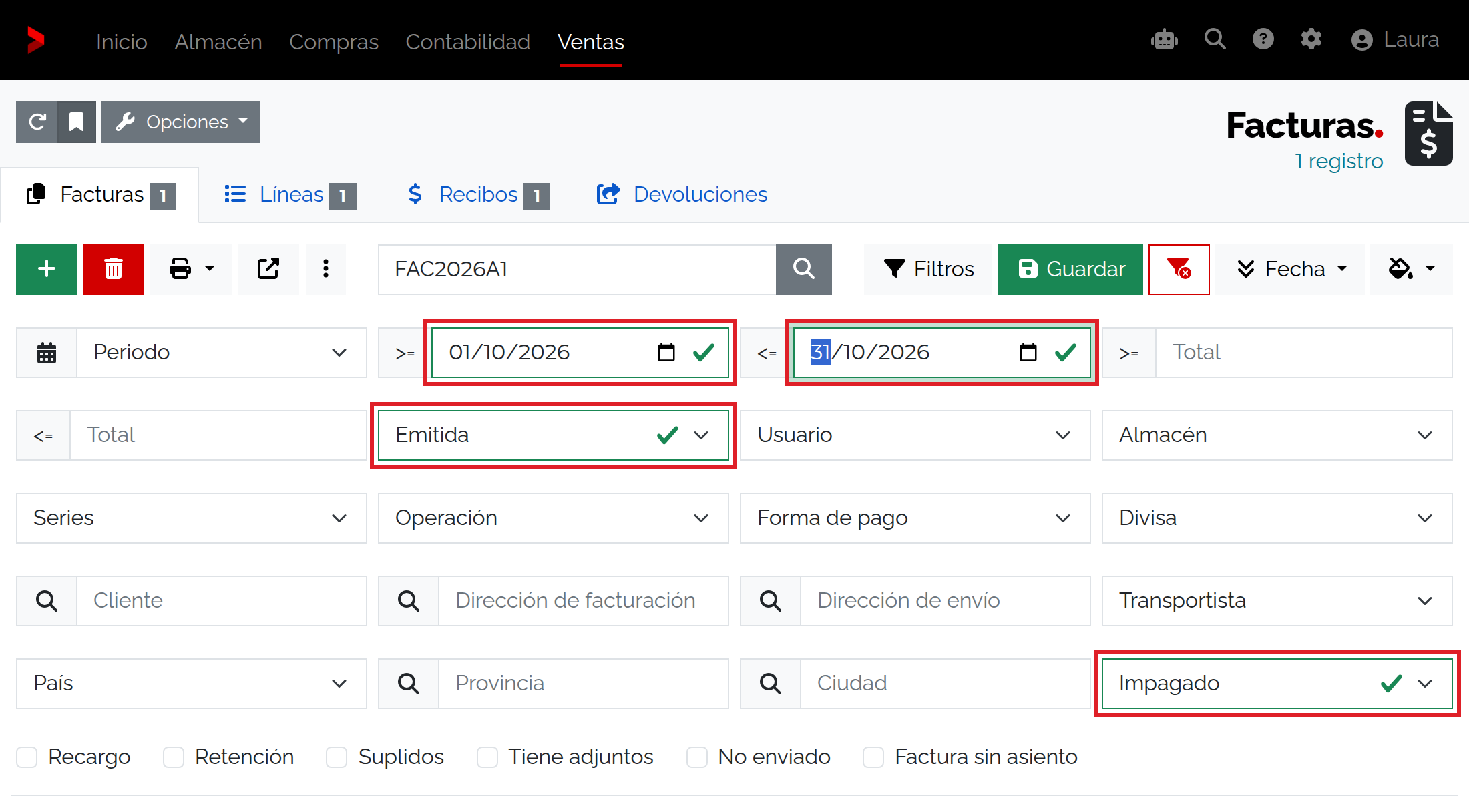Open the paint bucket color dropdown
1469x812 pixels.
click(1412, 269)
